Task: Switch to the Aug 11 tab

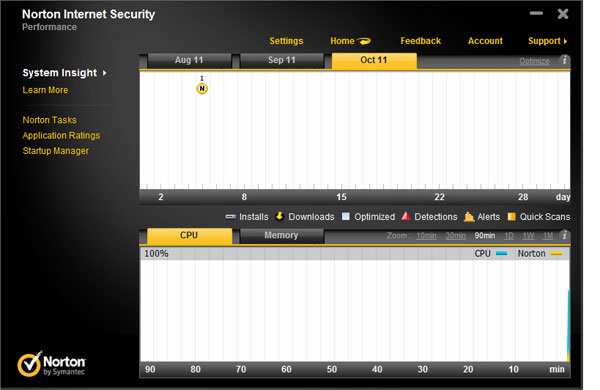Action: (x=189, y=60)
